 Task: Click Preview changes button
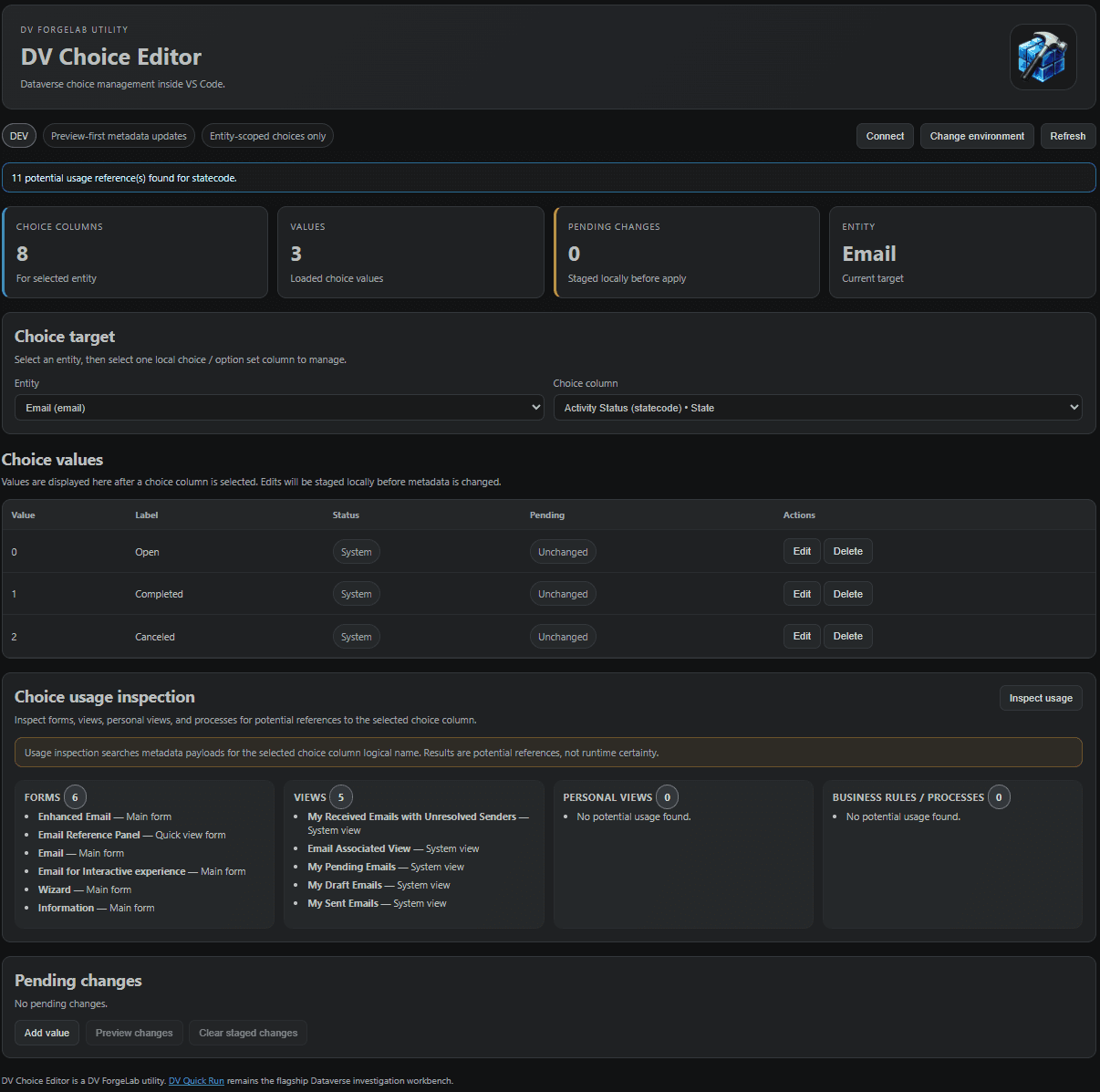coord(134,1033)
